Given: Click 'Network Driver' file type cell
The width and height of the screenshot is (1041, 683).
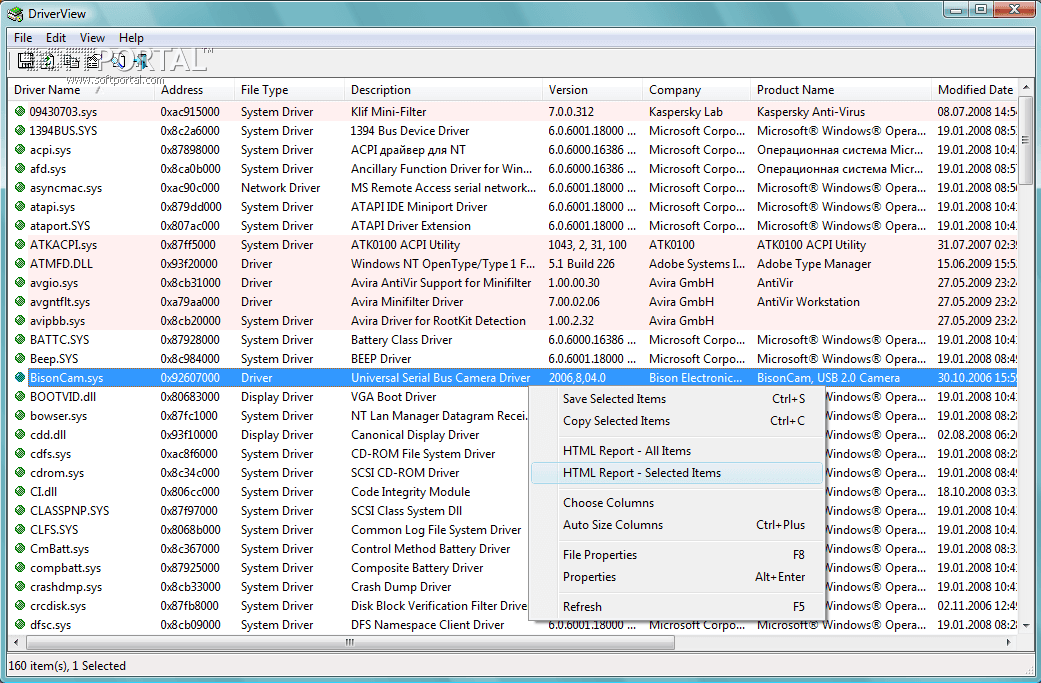Looking at the screenshot, I should [280, 188].
